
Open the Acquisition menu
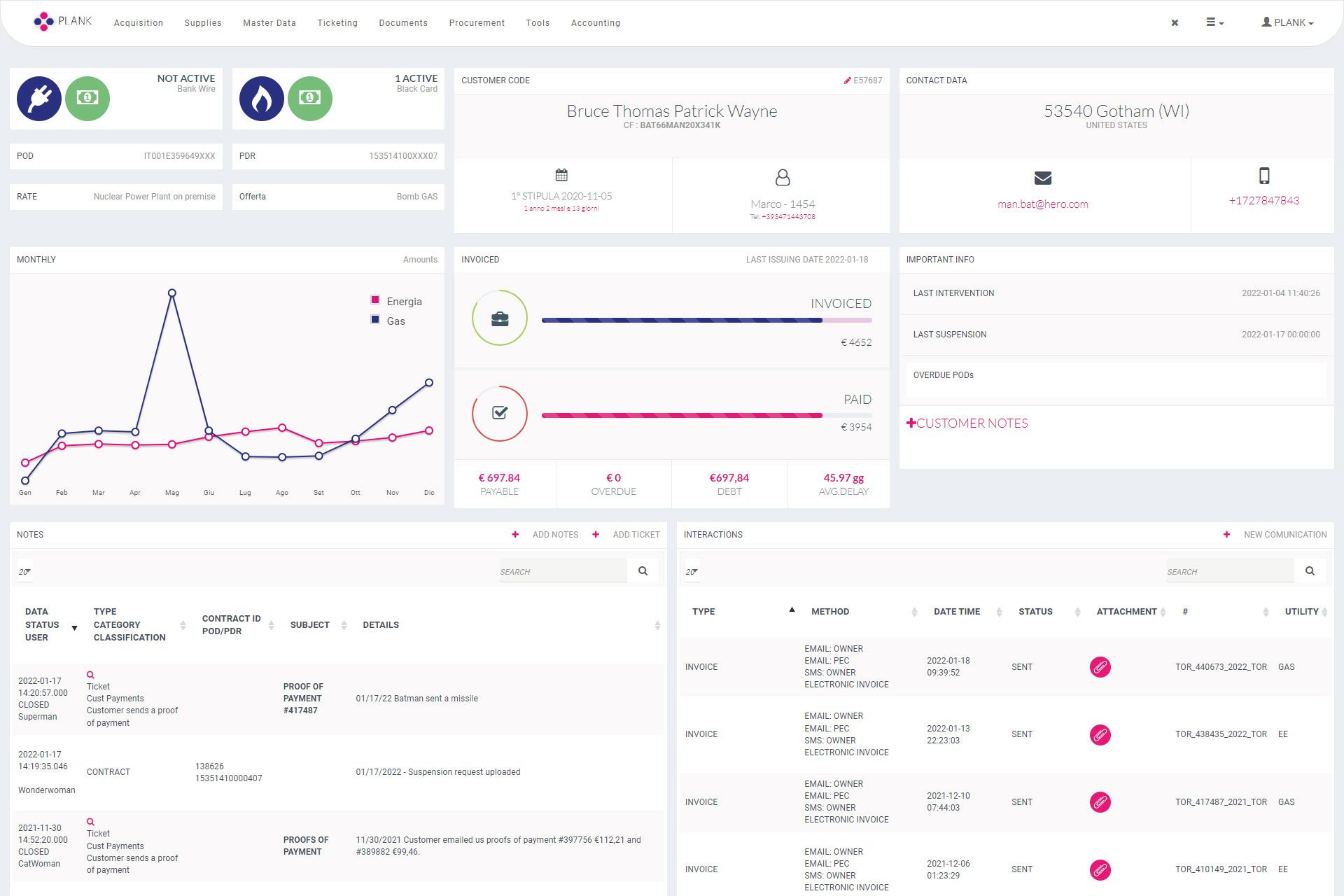pyautogui.click(x=139, y=23)
